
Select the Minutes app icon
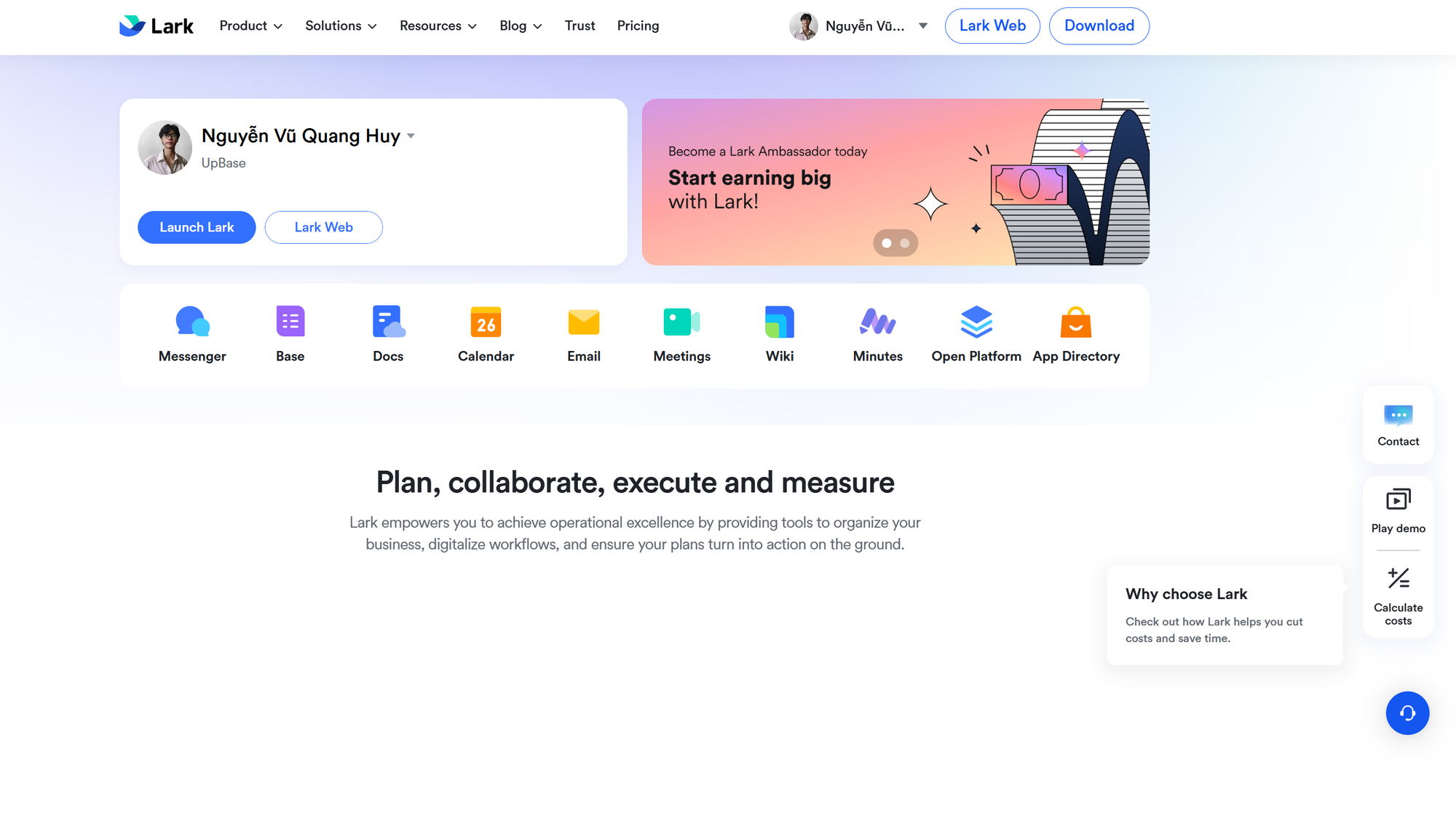(877, 321)
